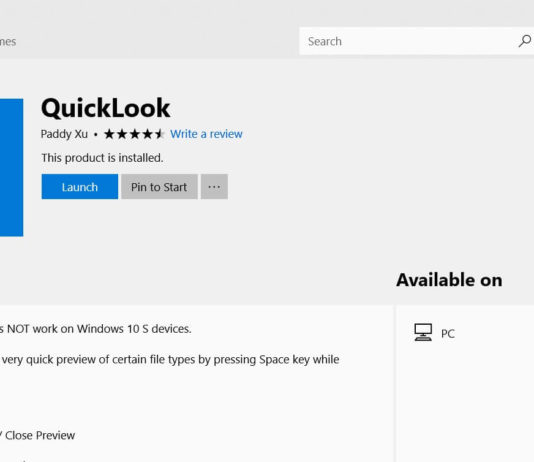Open the more options ellipsis button

click(x=214, y=187)
